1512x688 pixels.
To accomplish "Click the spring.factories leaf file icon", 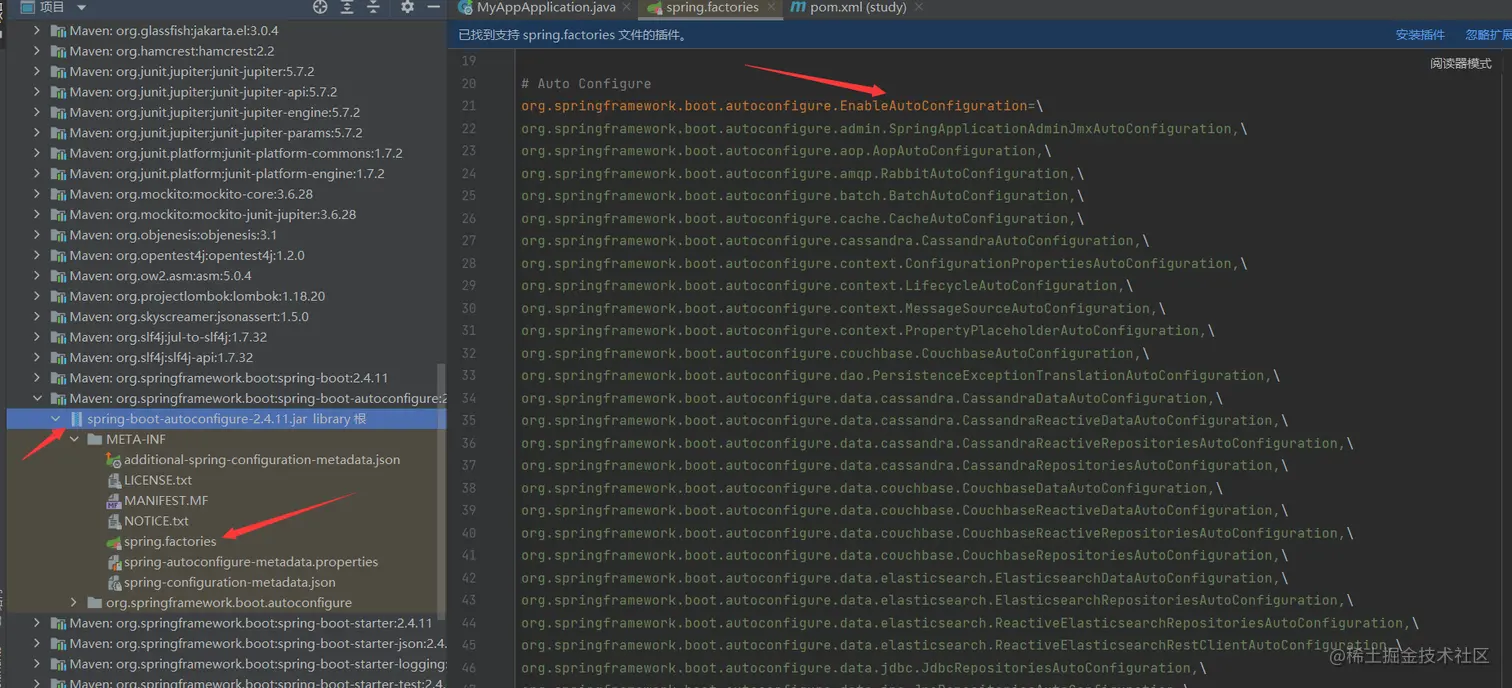I will point(114,542).
